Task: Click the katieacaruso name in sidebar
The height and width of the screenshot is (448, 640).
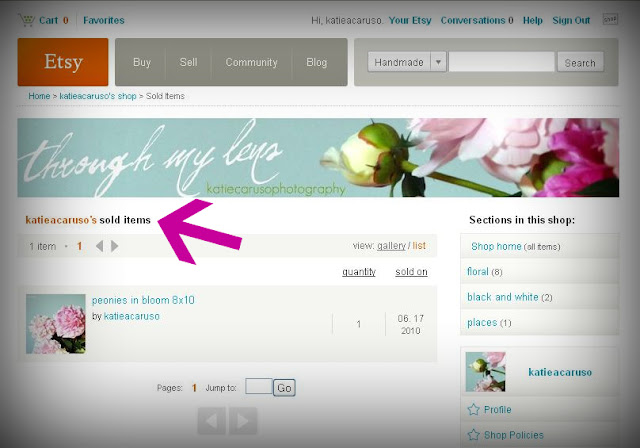Action: 560,372
